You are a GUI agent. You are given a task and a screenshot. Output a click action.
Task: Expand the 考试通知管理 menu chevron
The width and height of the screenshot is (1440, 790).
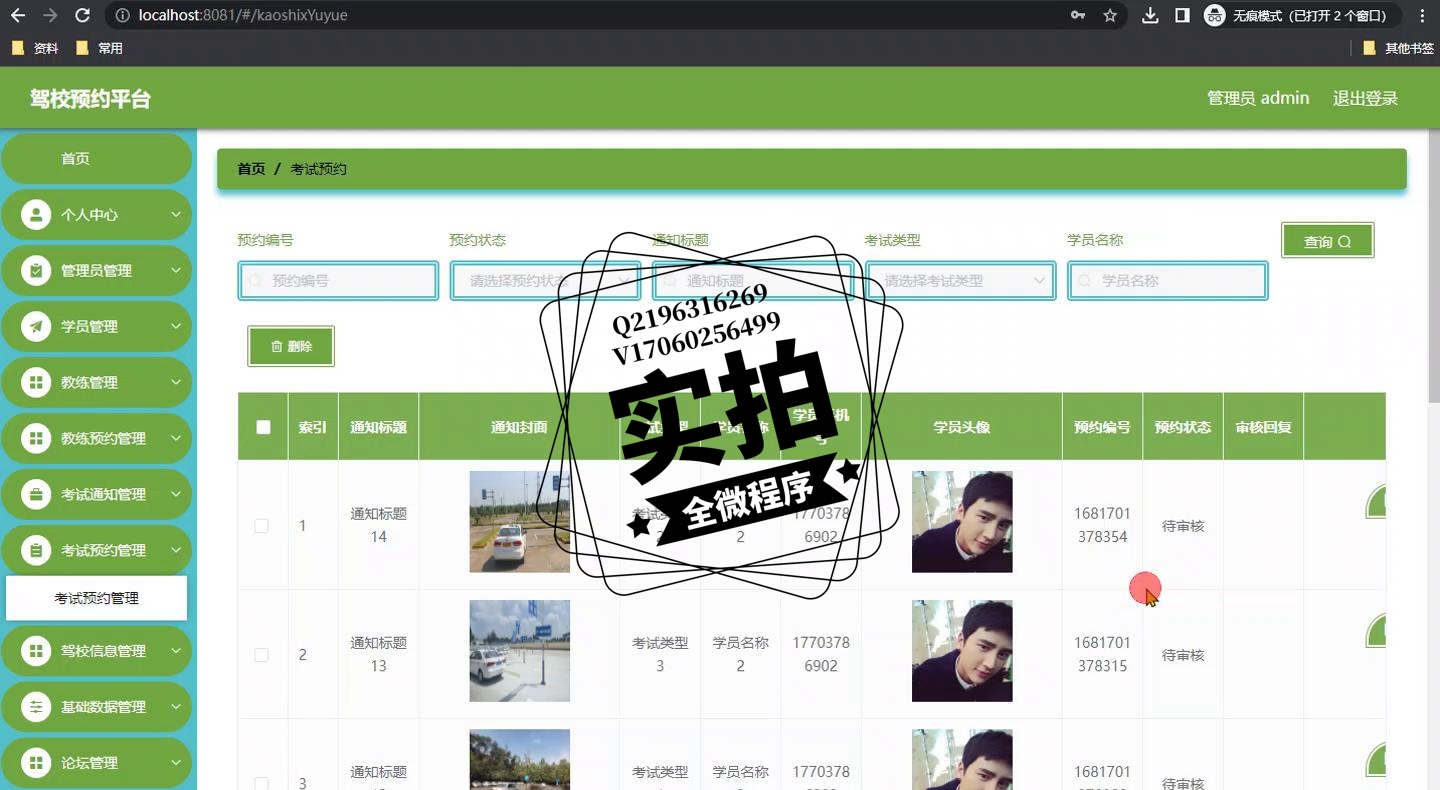click(x=176, y=495)
